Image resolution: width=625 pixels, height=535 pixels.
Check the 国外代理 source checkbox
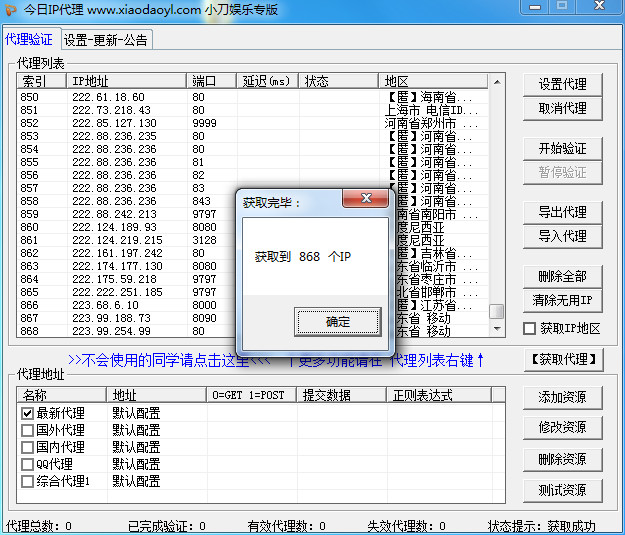pyautogui.click(x=27, y=430)
